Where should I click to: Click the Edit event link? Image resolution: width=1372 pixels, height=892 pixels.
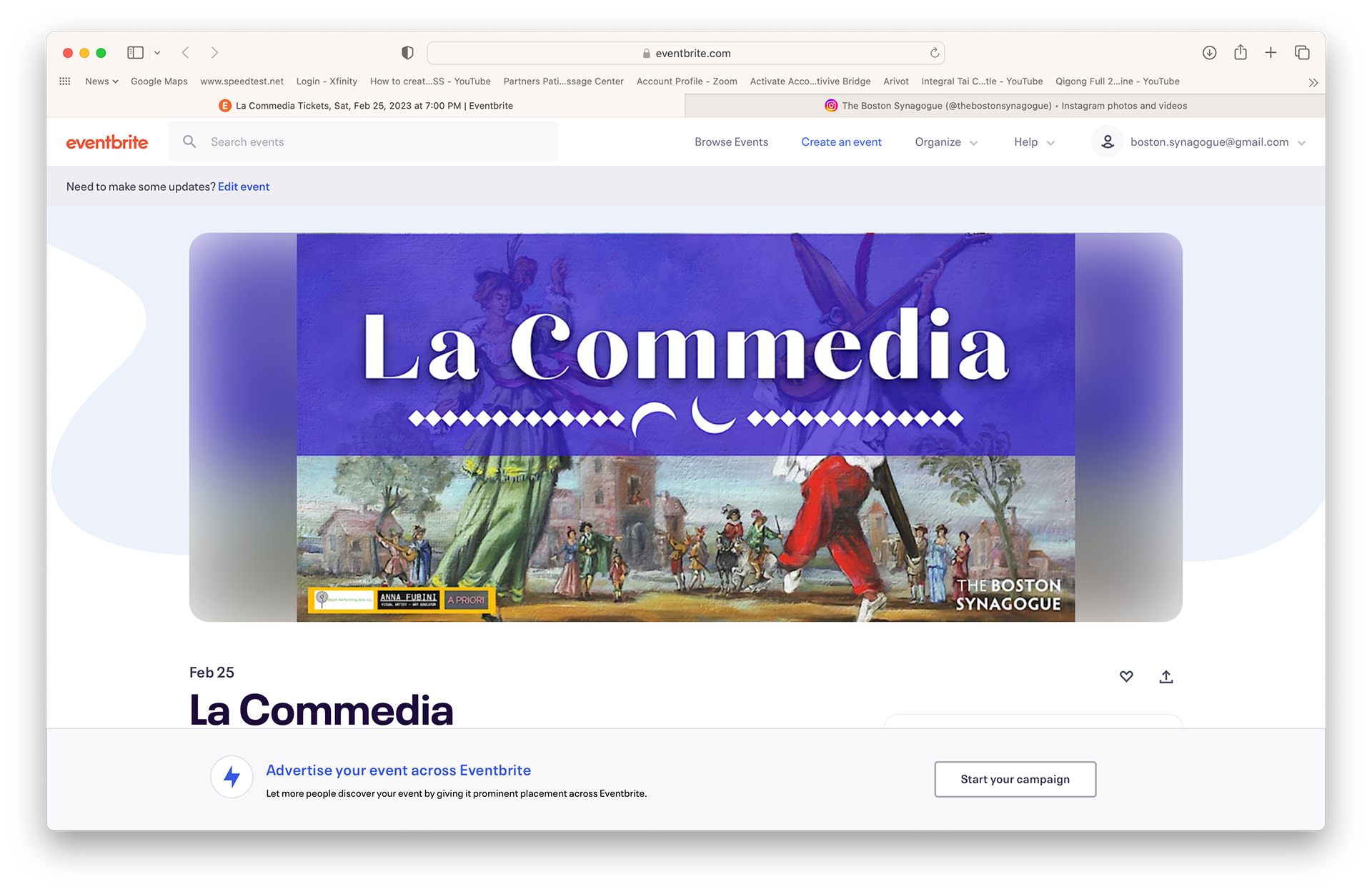(244, 187)
